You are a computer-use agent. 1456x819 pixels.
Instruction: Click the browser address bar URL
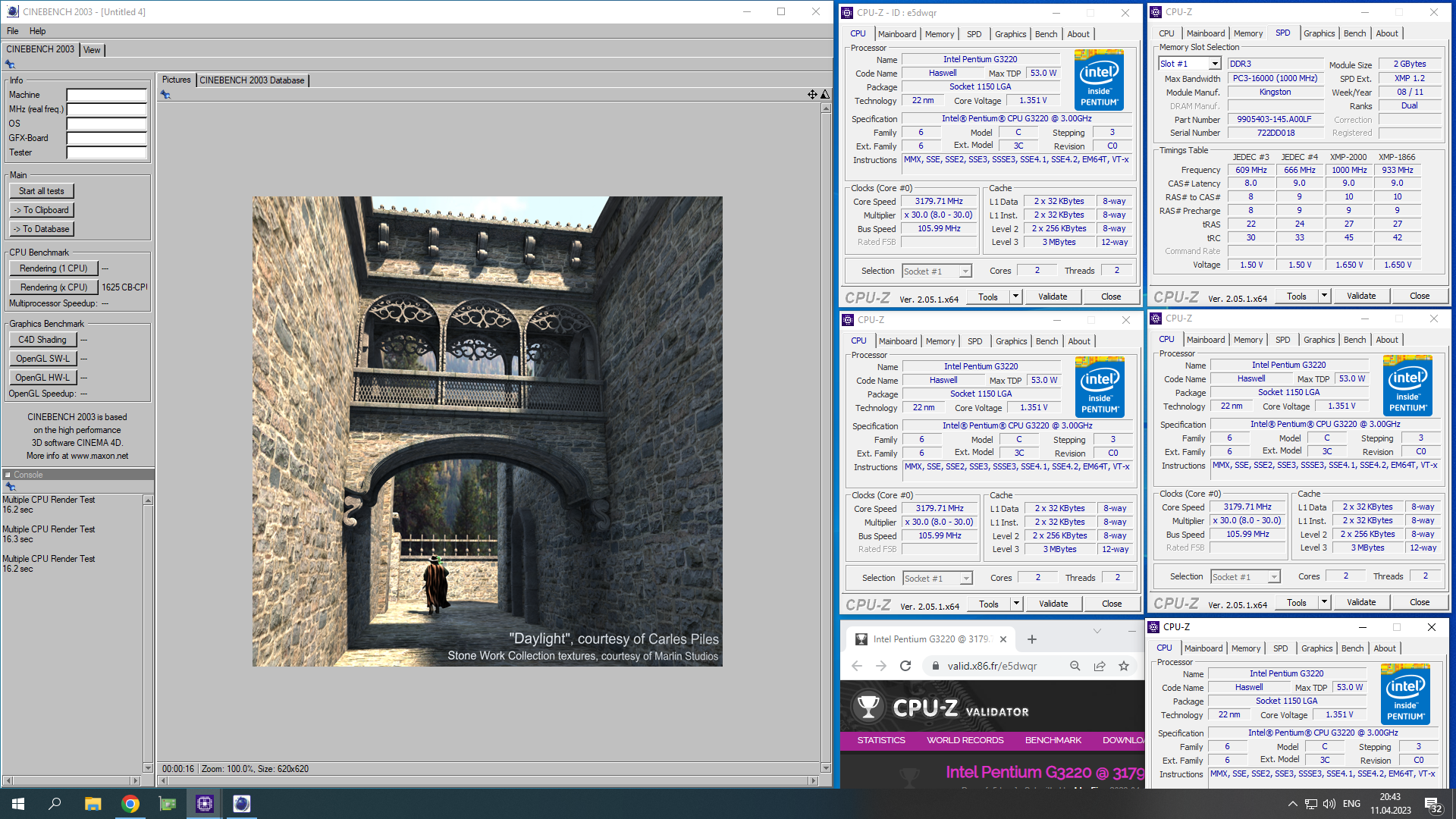click(992, 666)
